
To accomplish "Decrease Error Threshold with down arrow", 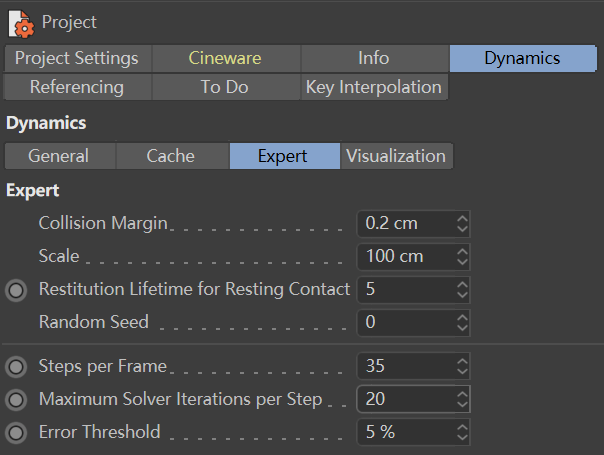I will [x=462, y=437].
